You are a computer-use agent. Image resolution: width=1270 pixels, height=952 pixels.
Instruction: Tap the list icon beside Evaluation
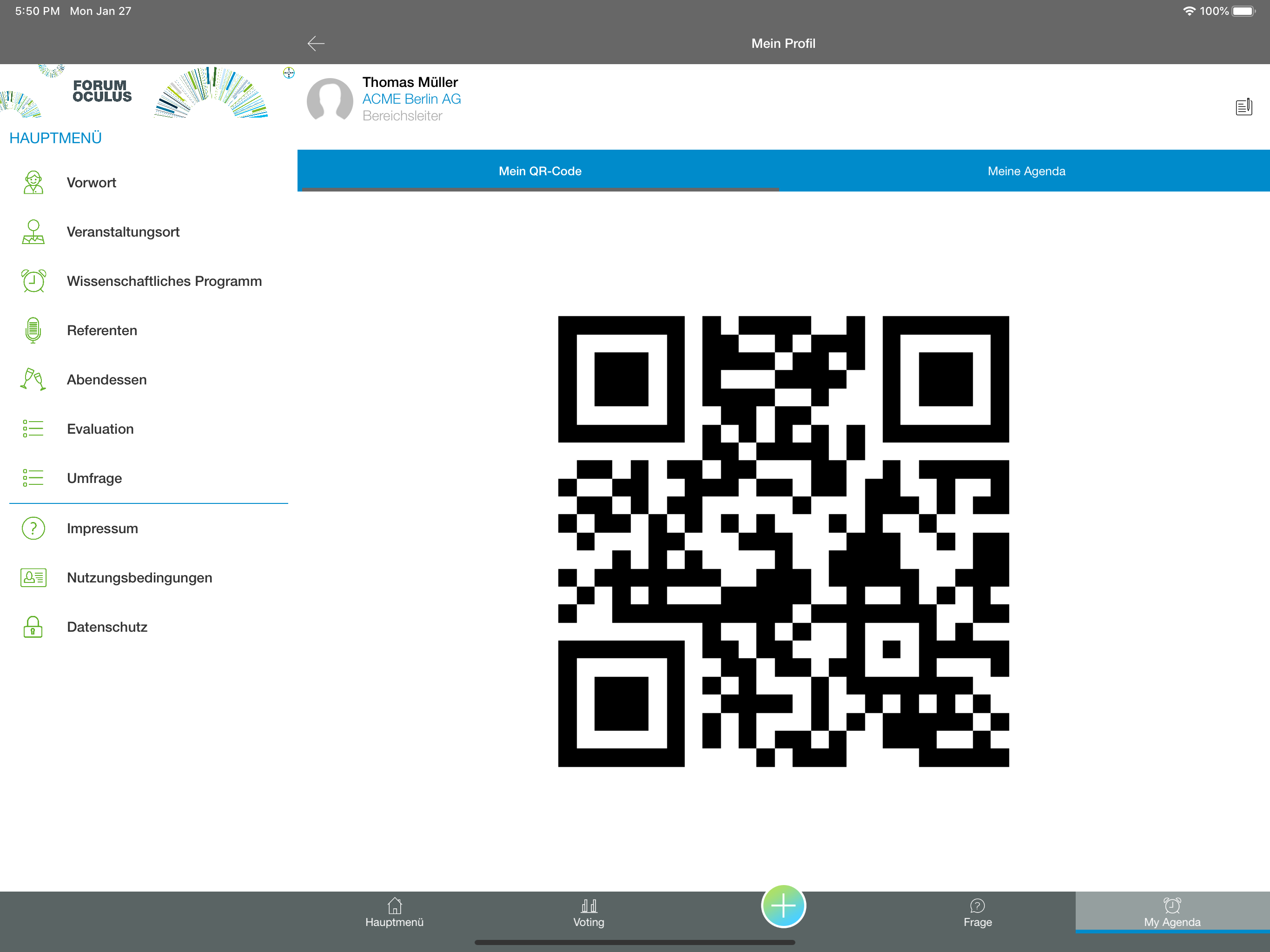(33, 429)
